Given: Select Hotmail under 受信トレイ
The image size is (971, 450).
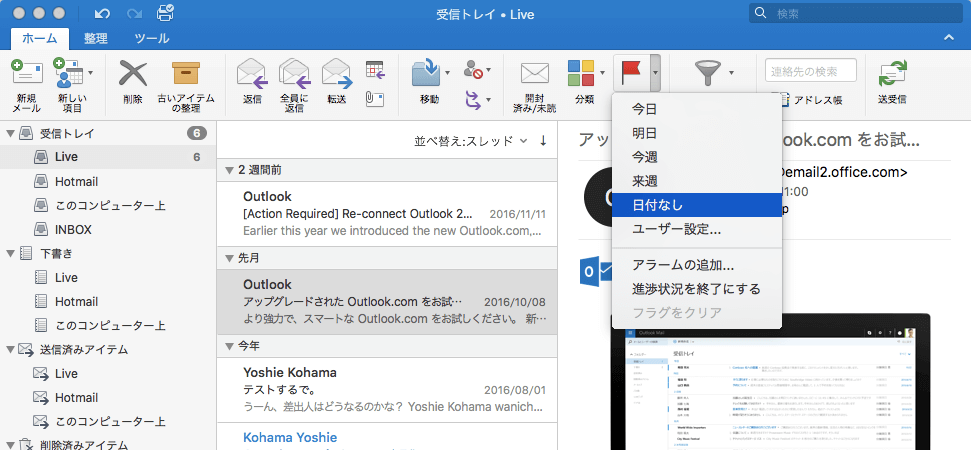Looking at the screenshot, I should pyautogui.click(x=108, y=181).
